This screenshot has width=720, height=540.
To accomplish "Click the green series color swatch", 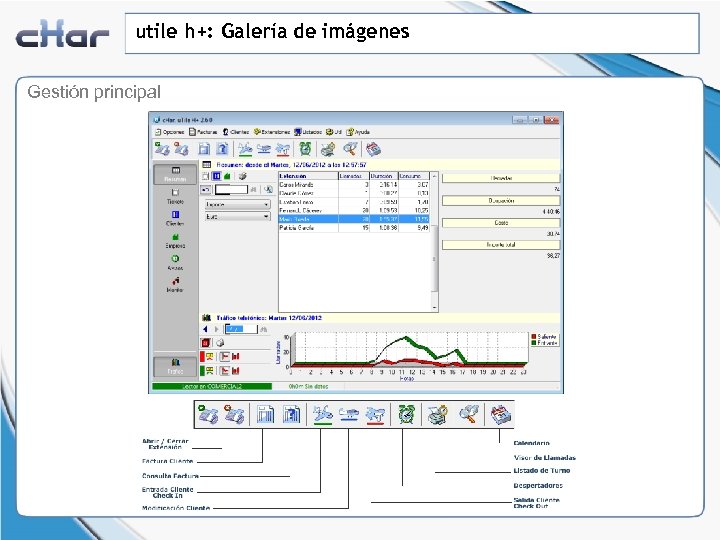I will 202,371.
